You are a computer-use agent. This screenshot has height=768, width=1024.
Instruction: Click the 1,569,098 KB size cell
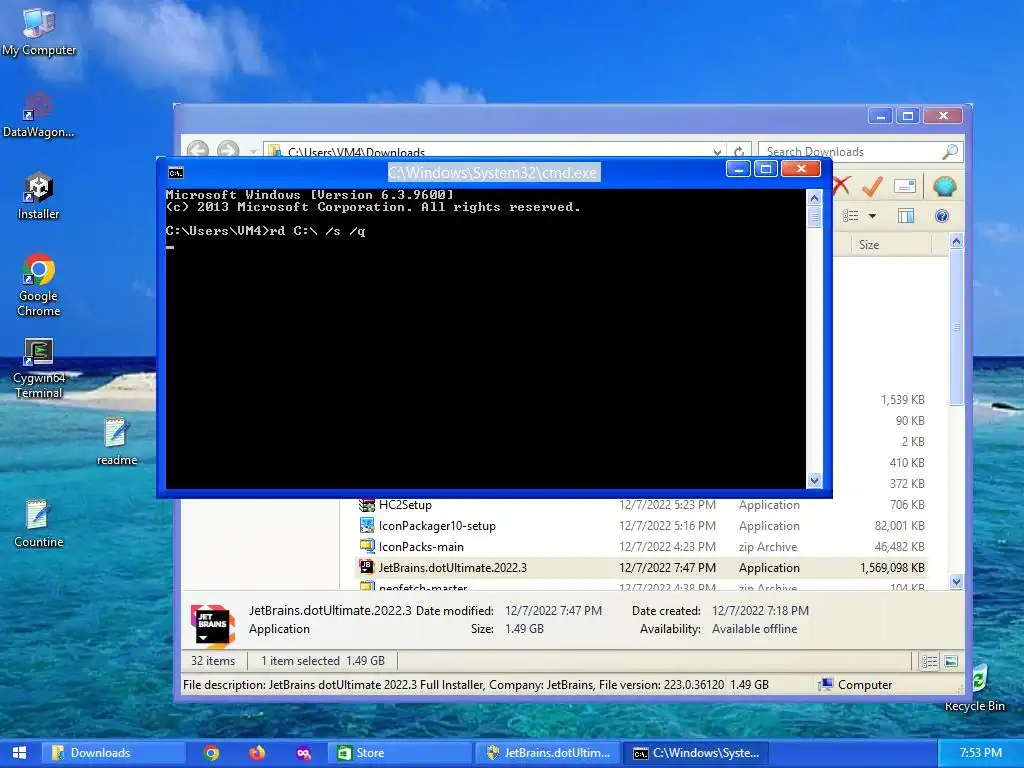[x=892, y=568]
